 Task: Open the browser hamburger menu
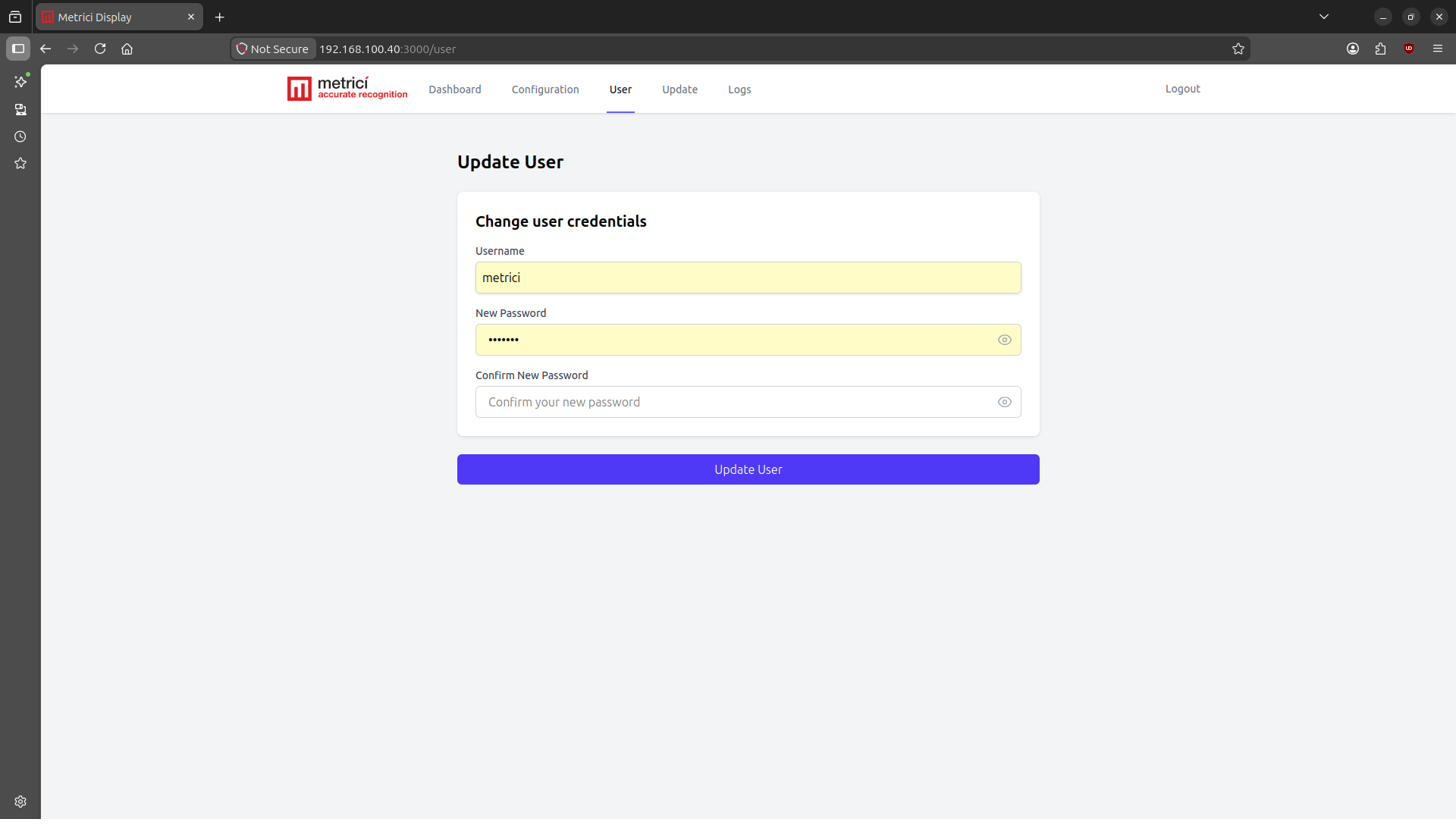point(1437,49)
